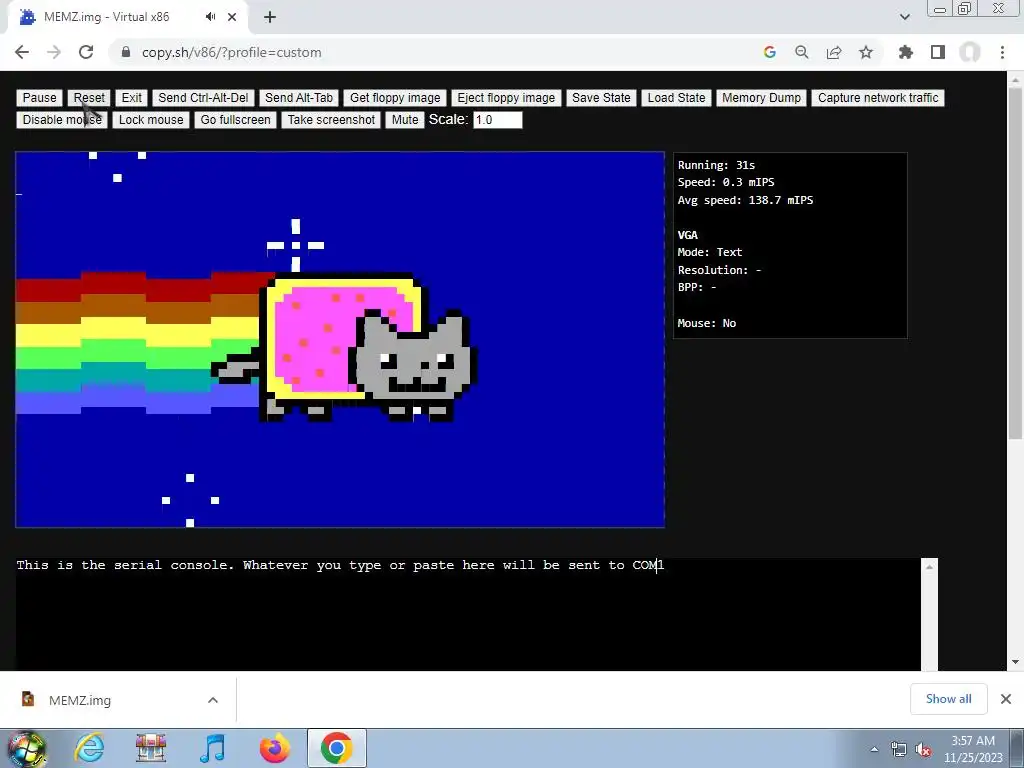Select the MEMZ.img - Virtual x86 tab

(x=127, y=17)
